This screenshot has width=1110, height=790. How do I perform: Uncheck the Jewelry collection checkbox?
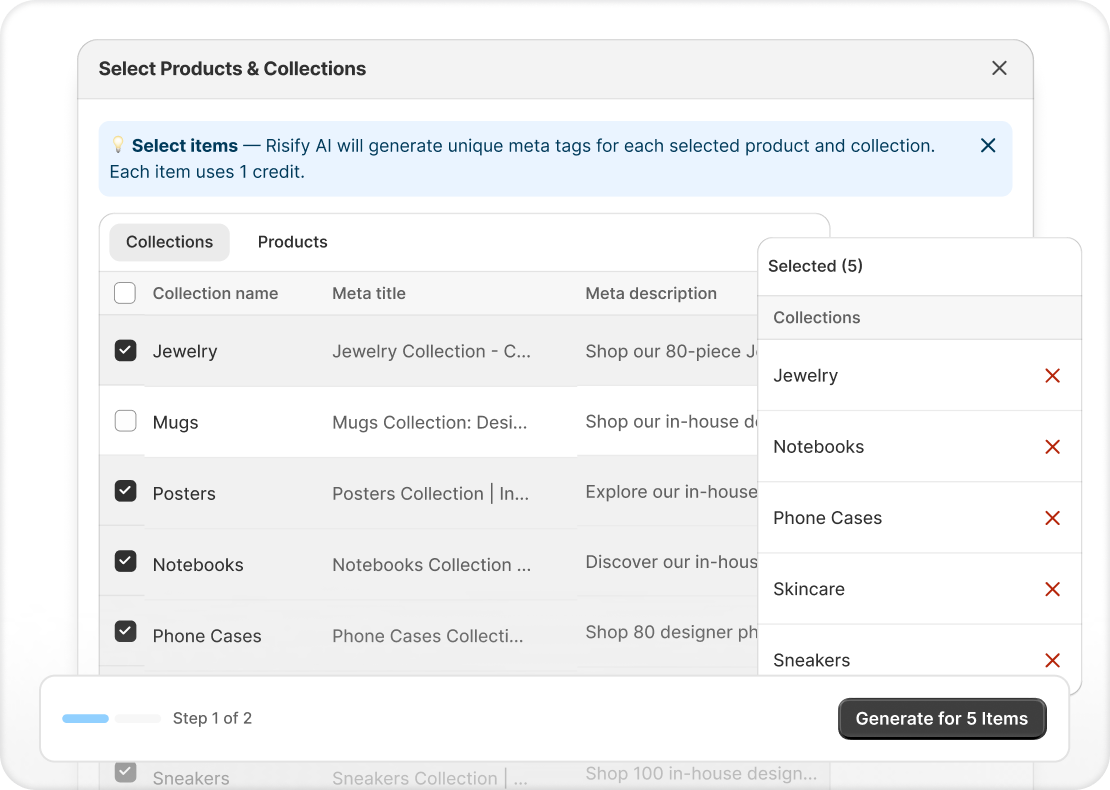125,351
